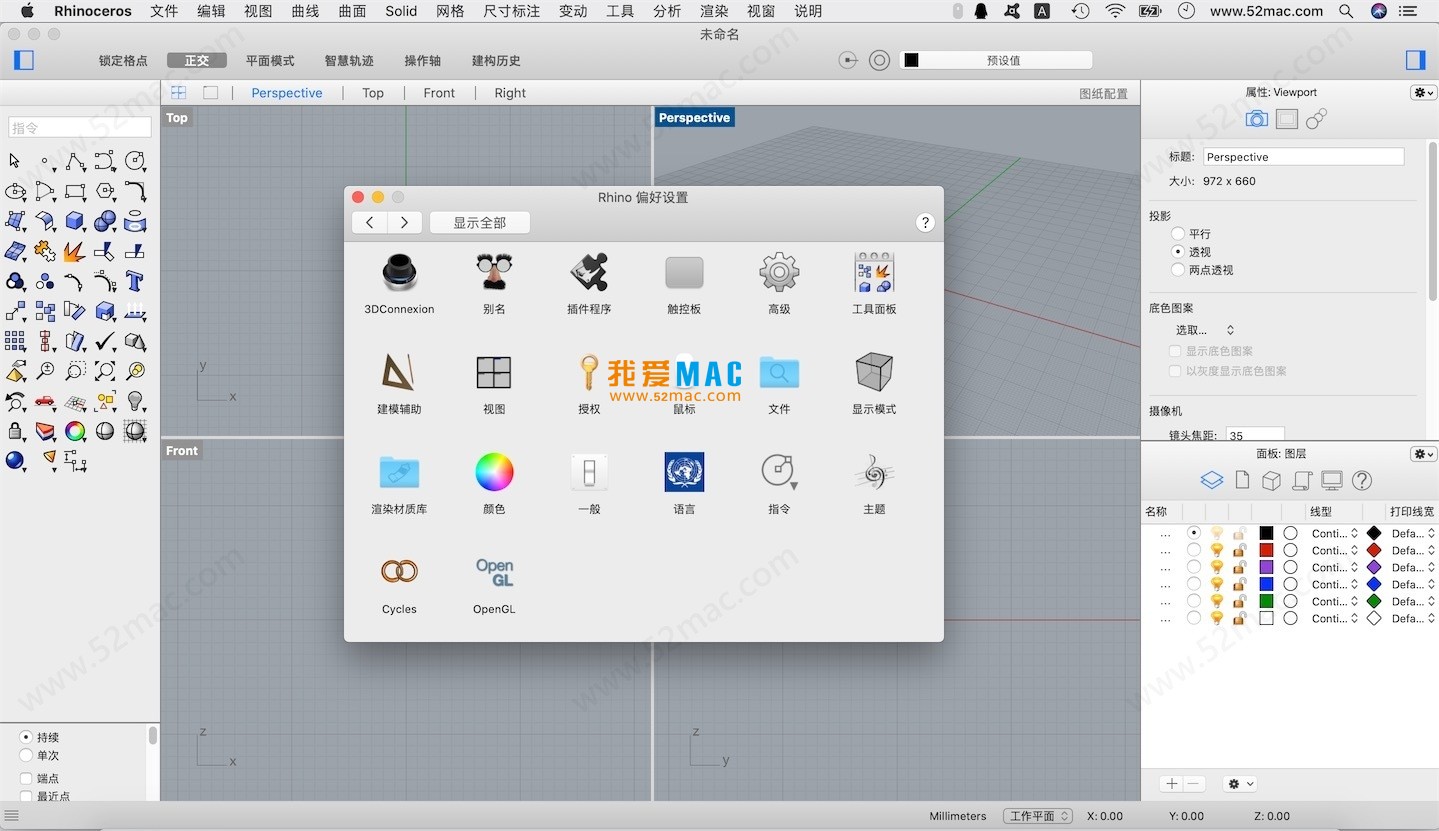This screenshot has width=1439, height=831.
Task: Open the 尺寸标注 menu
Action: pyautogui.click(x=512, y=11)
